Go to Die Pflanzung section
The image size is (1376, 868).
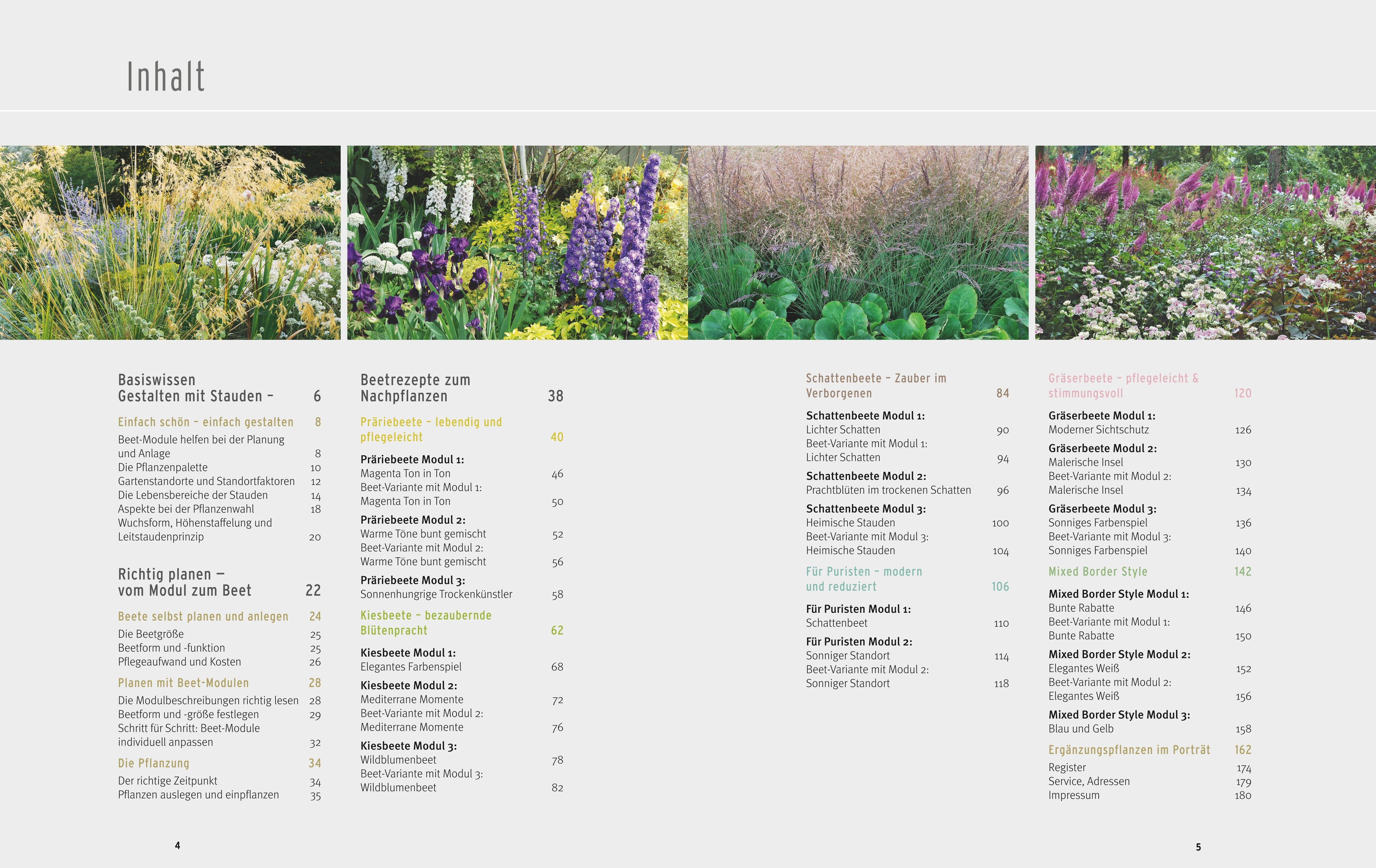pyautogui.click(x=154, y=763)
